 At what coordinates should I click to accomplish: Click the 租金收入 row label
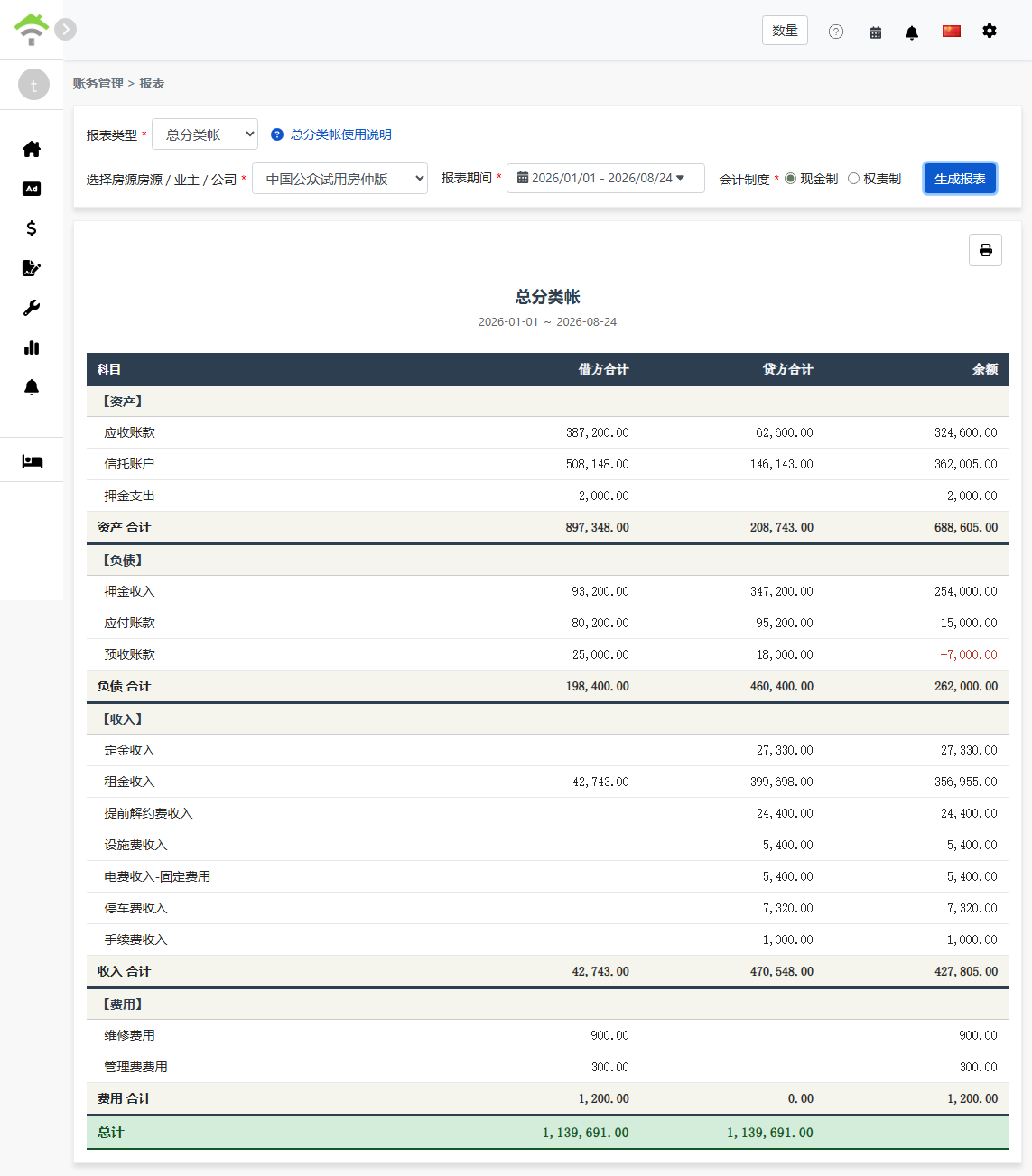(x=129, y=782)
